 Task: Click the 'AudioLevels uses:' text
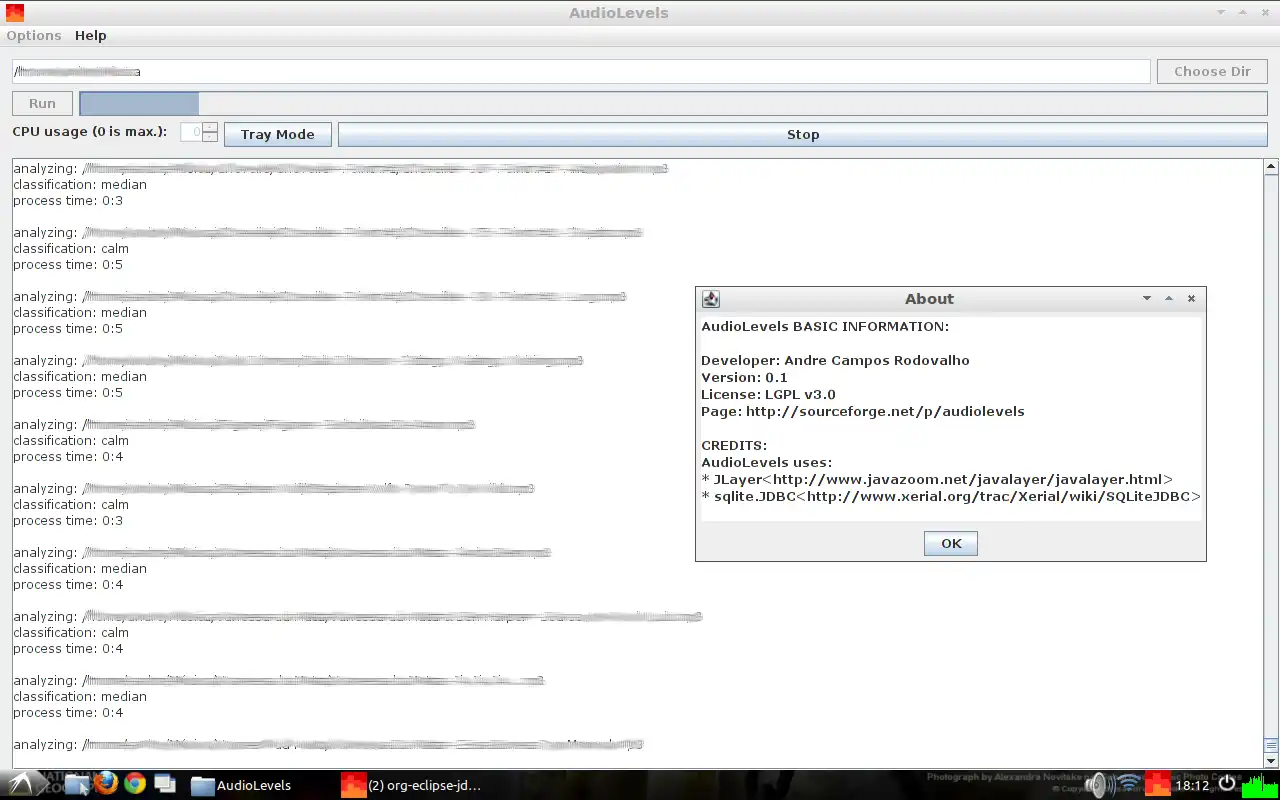[766, 462]
